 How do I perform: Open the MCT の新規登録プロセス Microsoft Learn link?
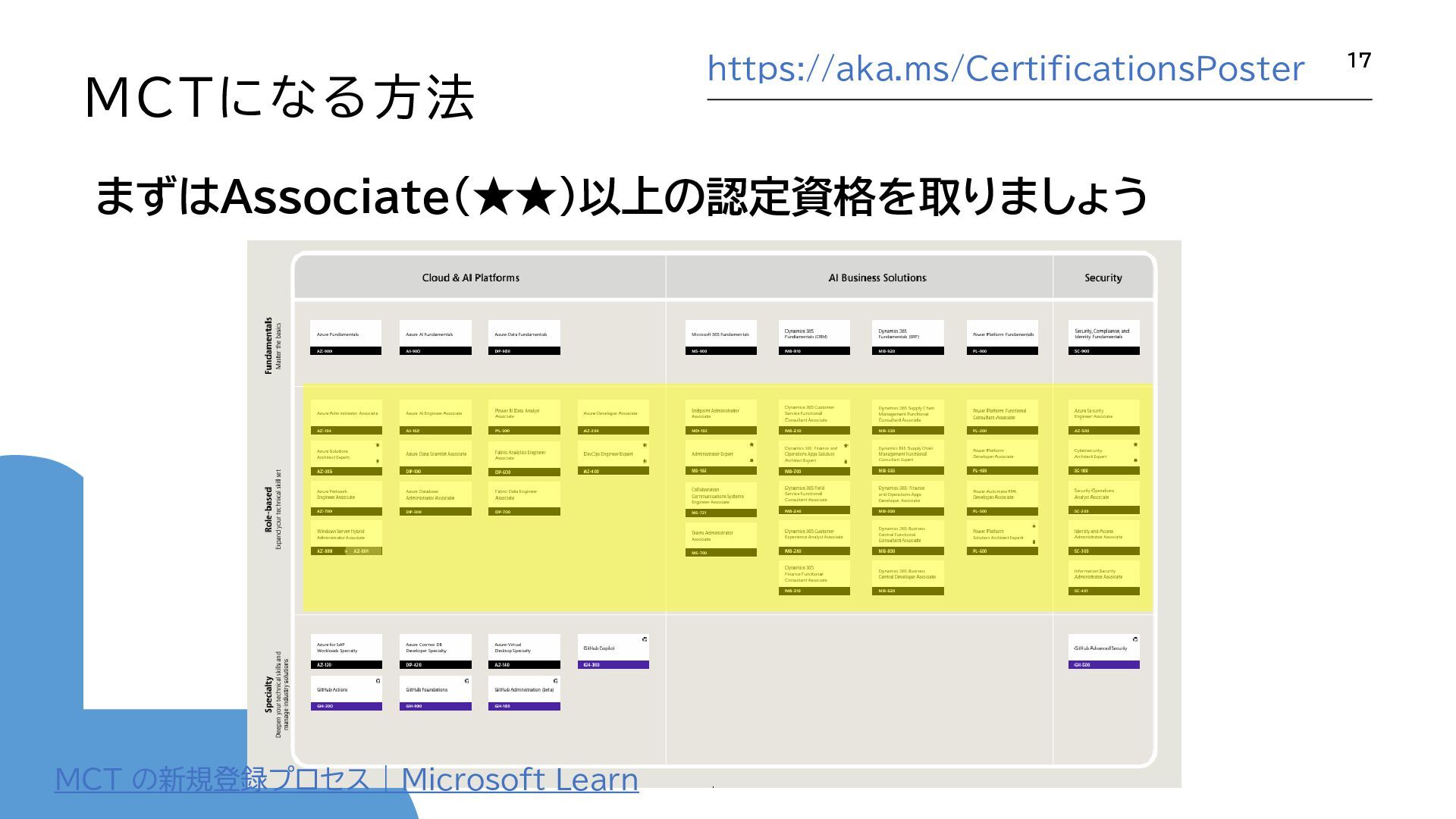pos(347,780)
